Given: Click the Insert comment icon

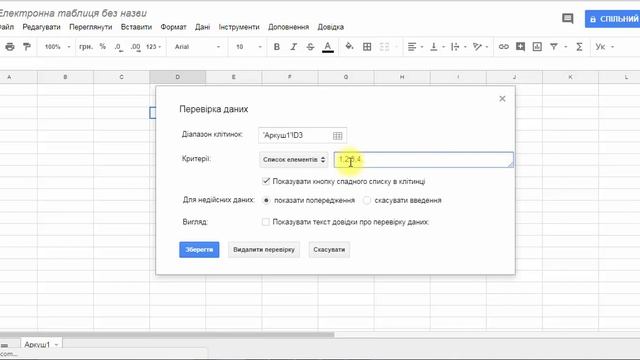Looking at the screenshot, I should (520, 47).
